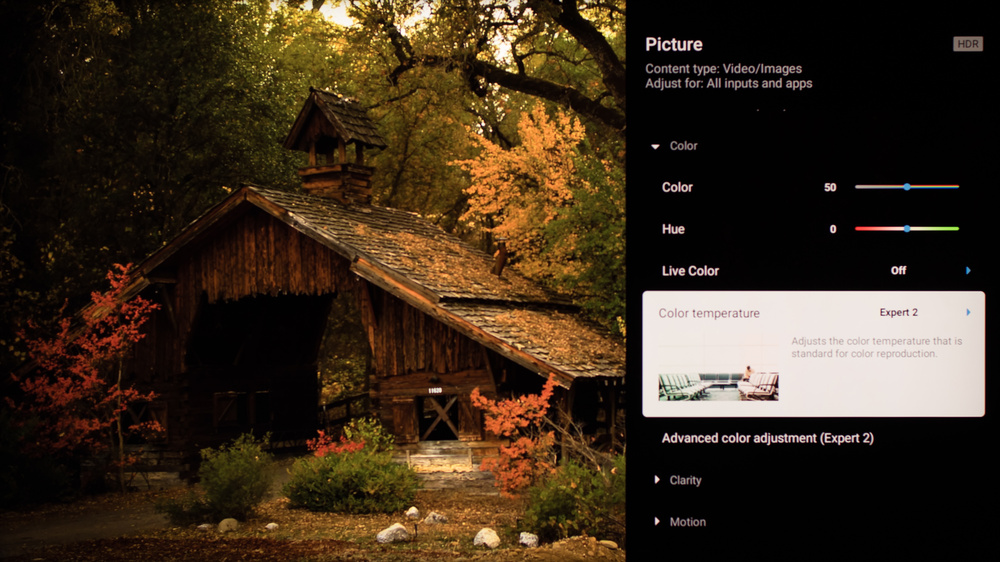Viewport: 1000px width, 562px height.
Task: Click the lounge chairs preview thumbnail
Action: [718, 385]
